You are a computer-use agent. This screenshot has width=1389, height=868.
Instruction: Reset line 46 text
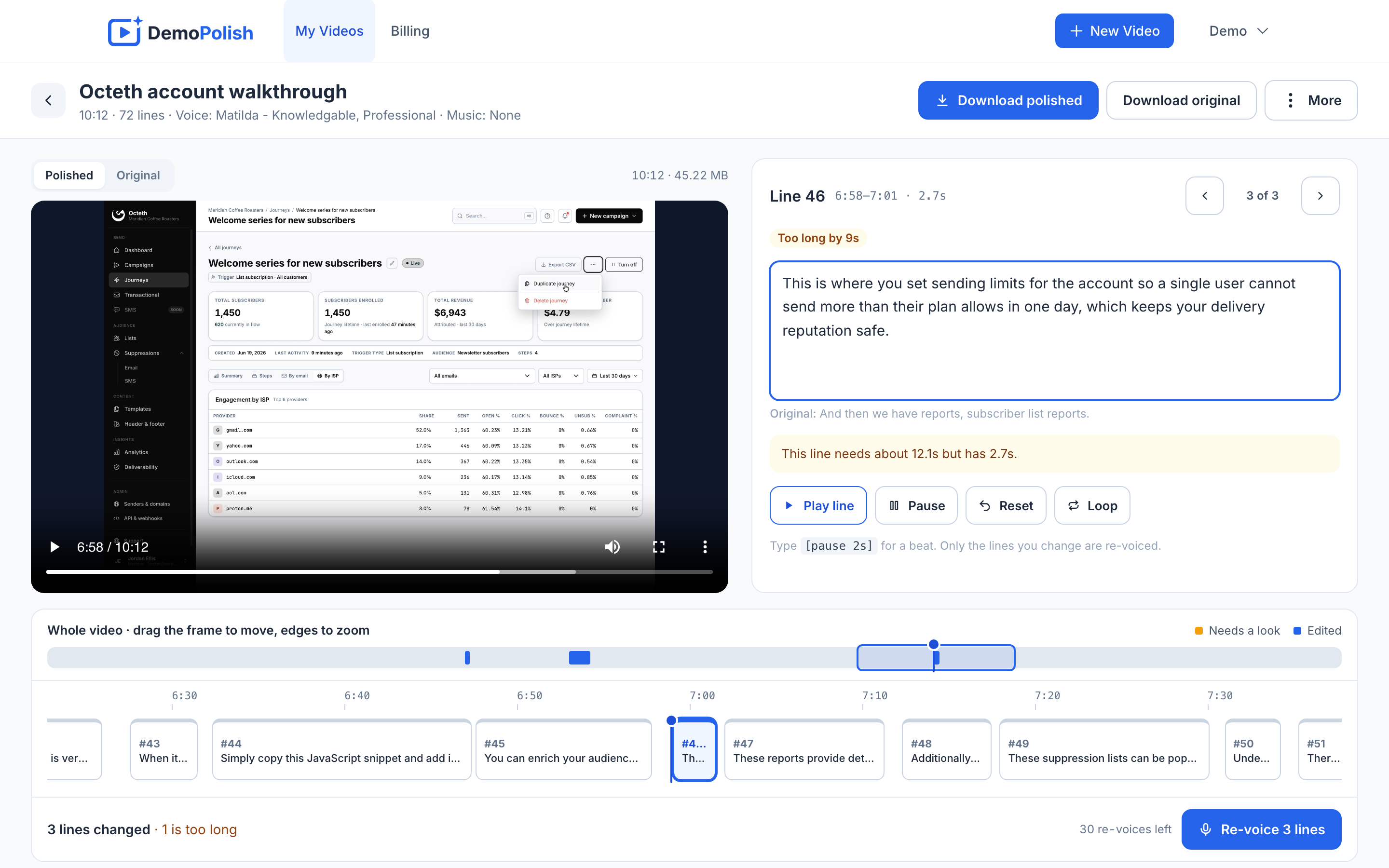[1006, 506]
